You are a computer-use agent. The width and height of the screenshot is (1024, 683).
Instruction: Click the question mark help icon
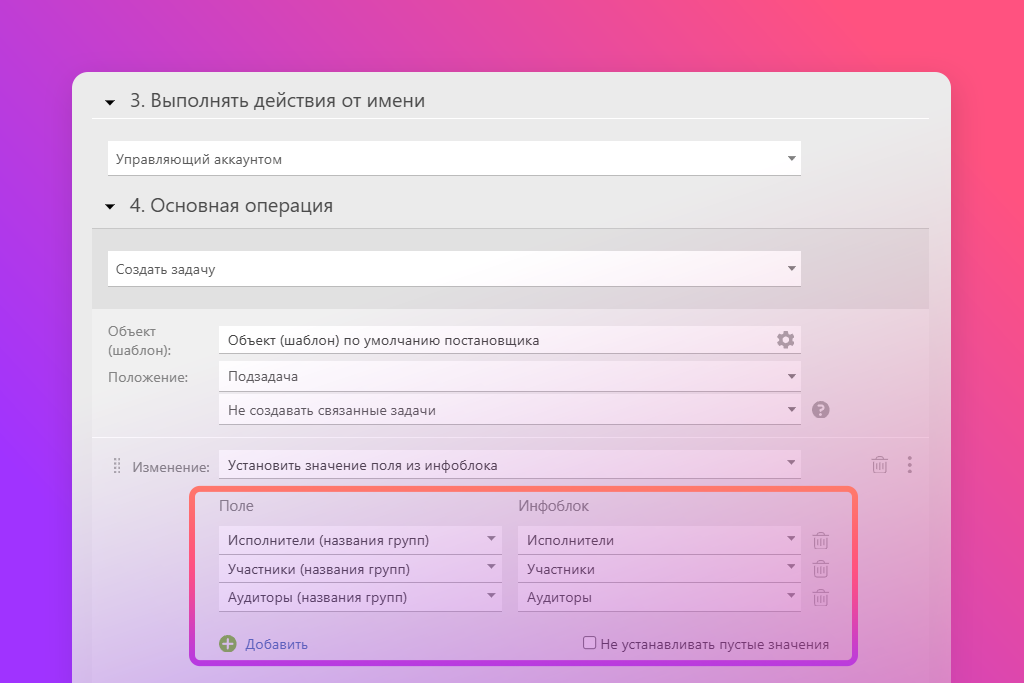[821, 410]
